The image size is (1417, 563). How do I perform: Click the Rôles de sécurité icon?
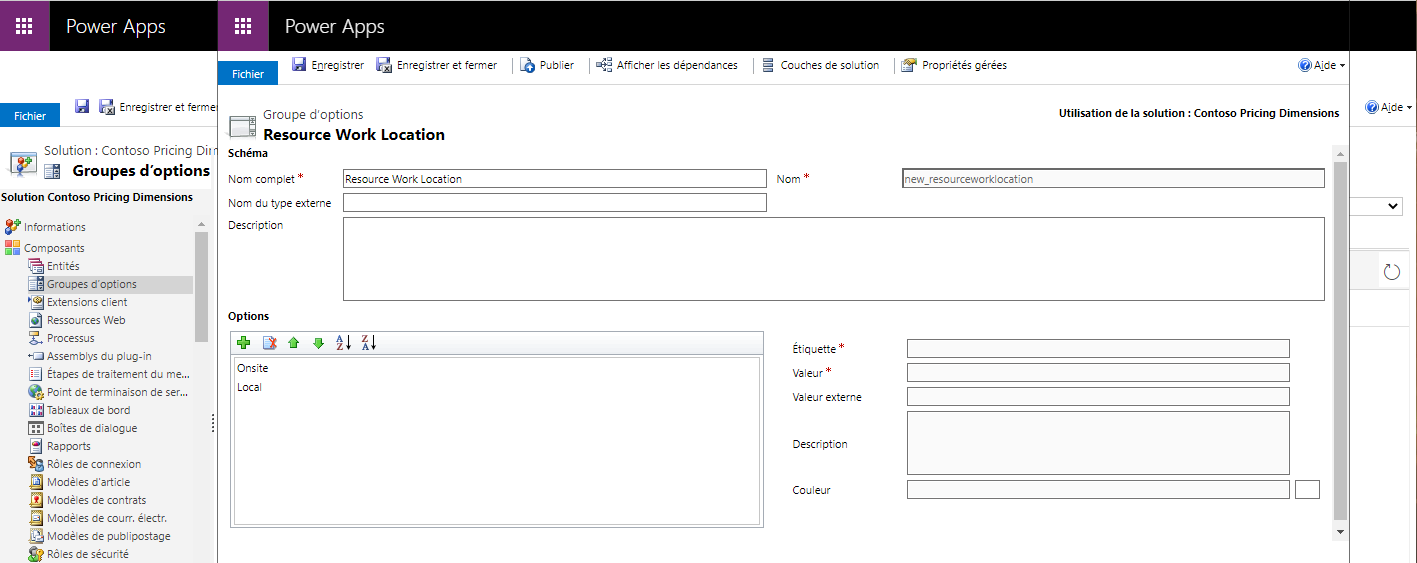tap(36, 554)
